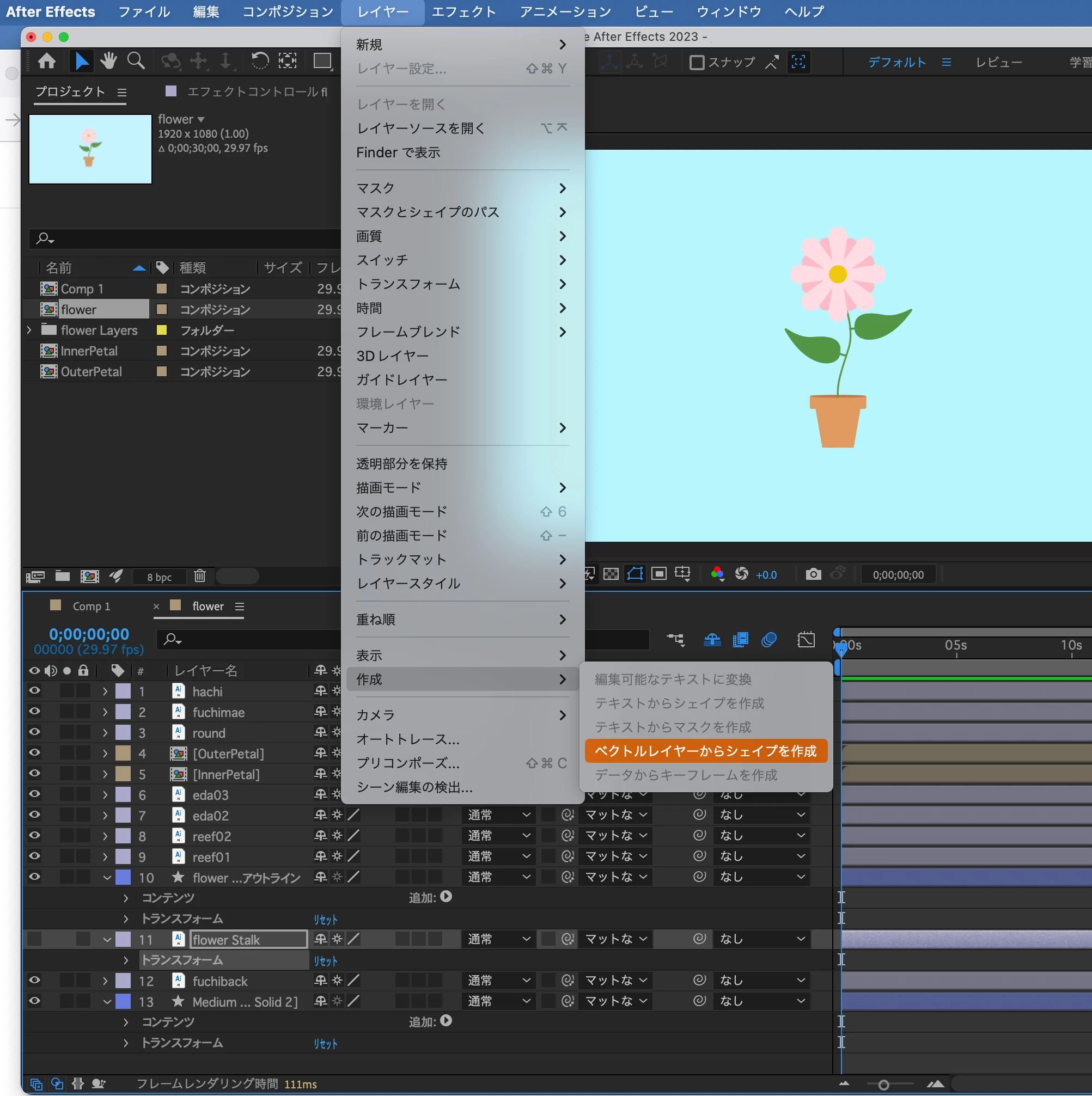Viewport: 1092px width, 1096px height.
Task: Click the new folder icon in Project panel
Action: click(x=63, y=577)
